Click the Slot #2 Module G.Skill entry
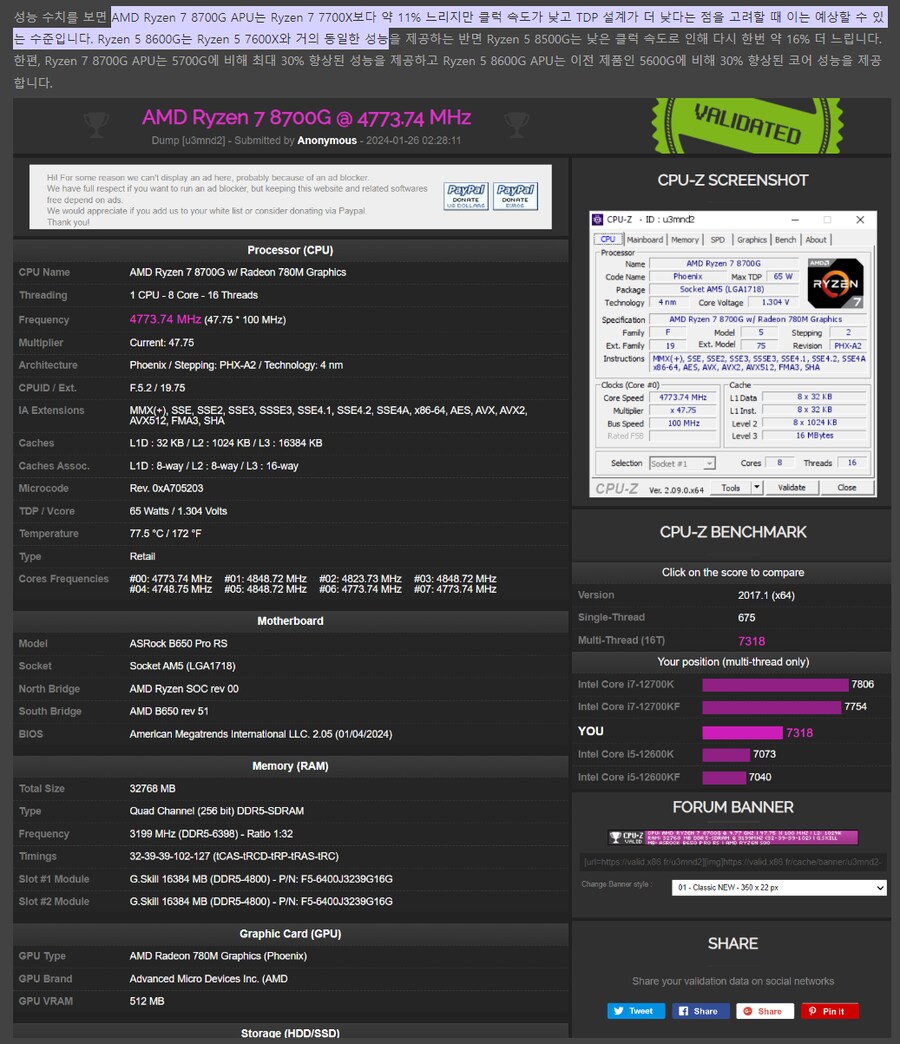Image resolution: width=900 pixels, height=1044 pixels. [261, 902]
